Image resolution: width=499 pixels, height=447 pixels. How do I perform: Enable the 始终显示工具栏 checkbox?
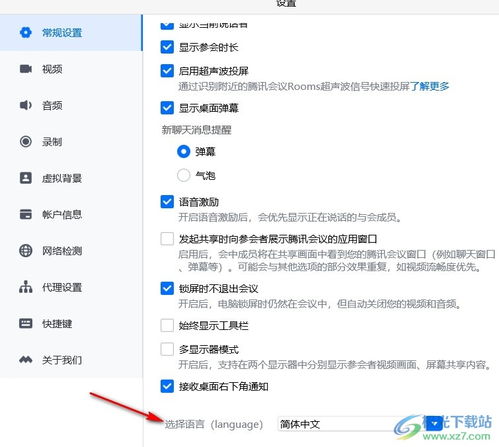(x=167, y=325)
